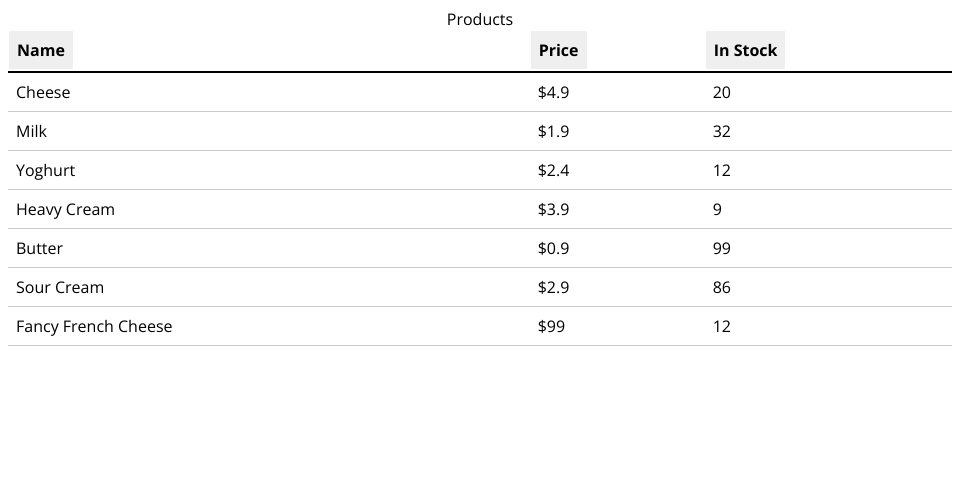Sort table by Name column header
Image resolution: width=960 pixels, height=500 pixels.
point(41,50)
